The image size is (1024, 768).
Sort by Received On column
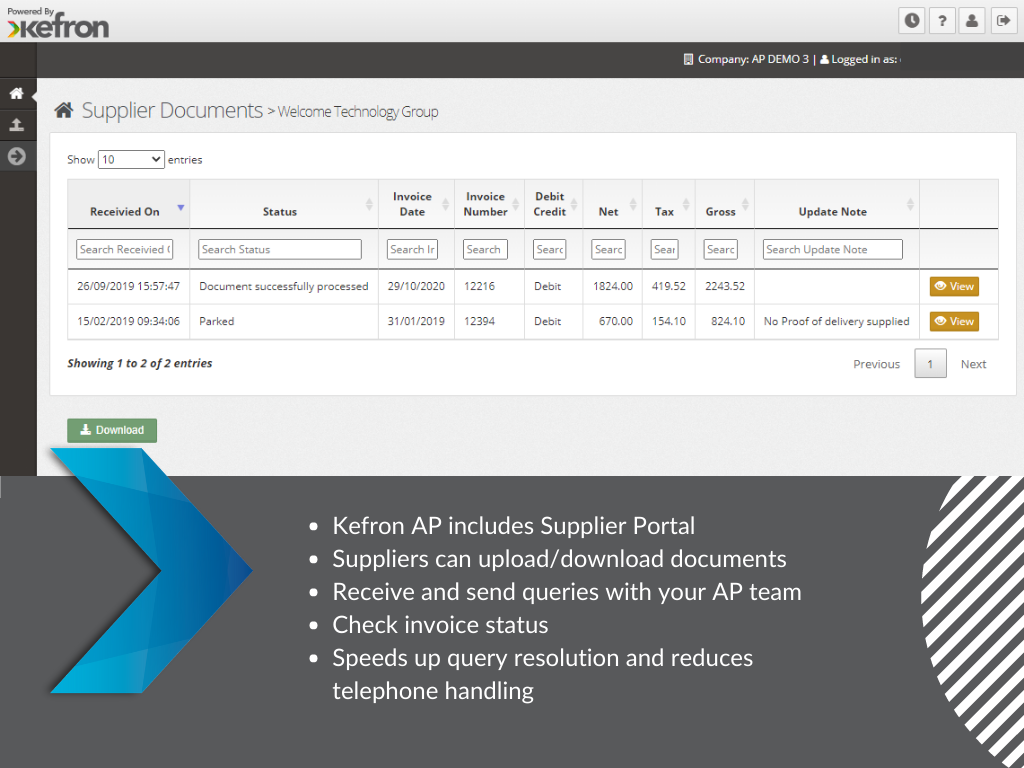128,204
